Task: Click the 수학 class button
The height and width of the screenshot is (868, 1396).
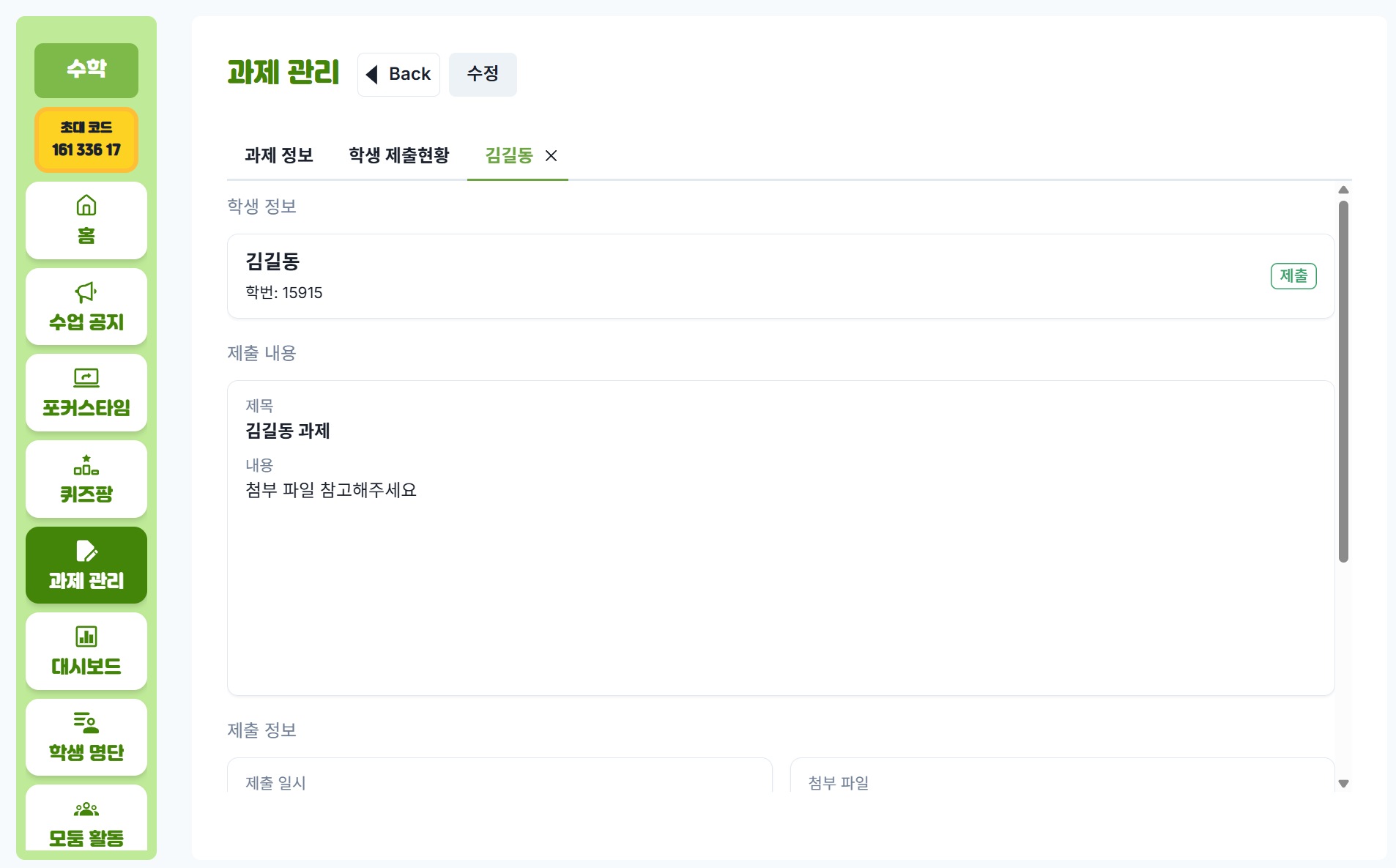Action: pyautogui.click(x=86, y=70)
